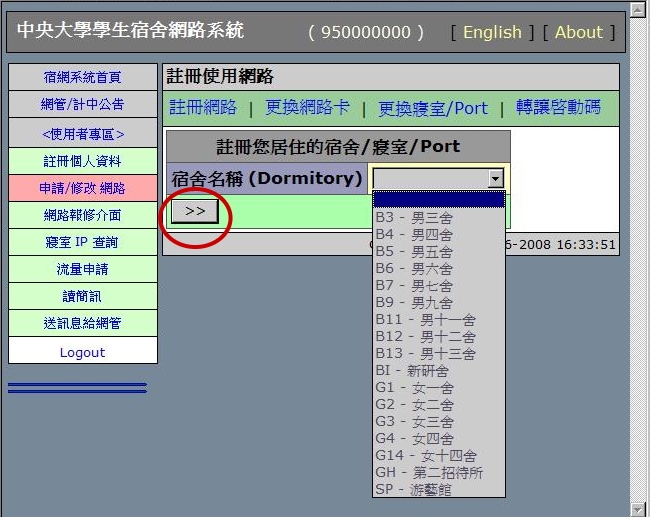Screen dimensions: 650x517
Task: Open 更換寢室/Port tab
Action: [x=433, y=108]
